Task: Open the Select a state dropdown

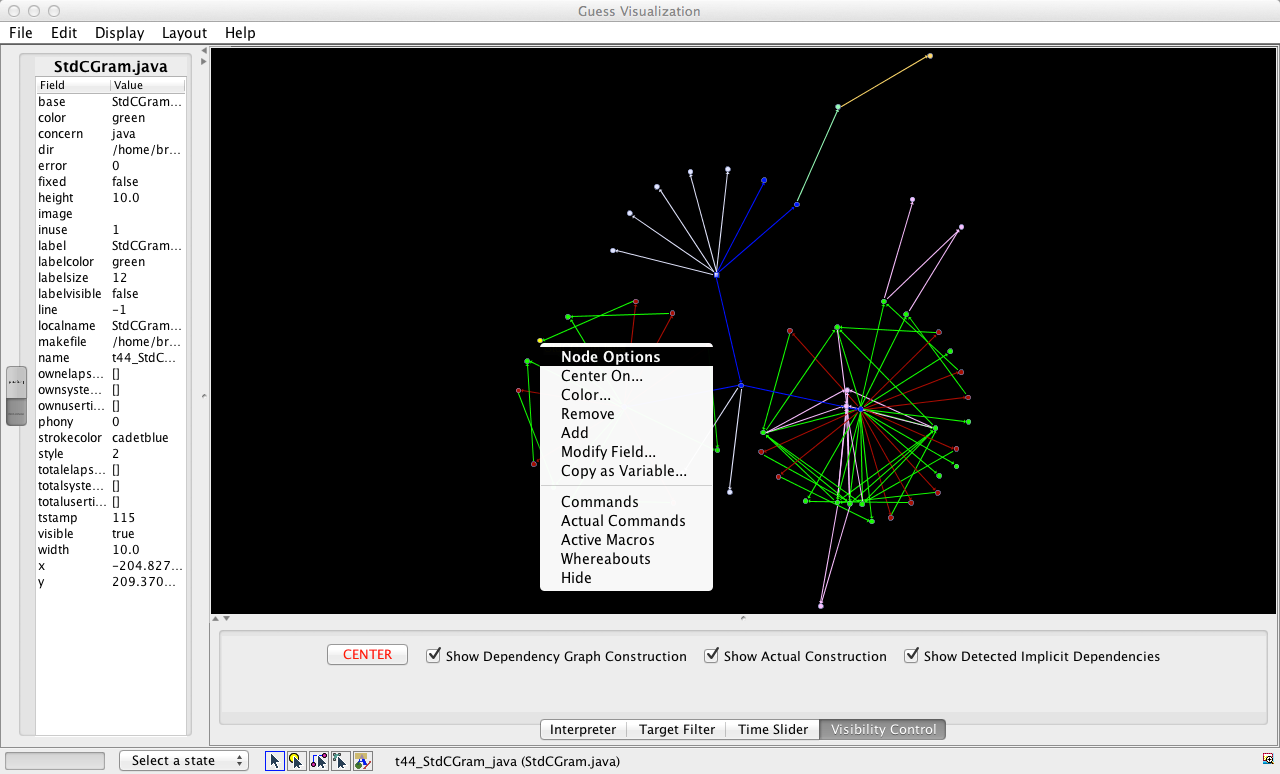Action: coord(184,761)
